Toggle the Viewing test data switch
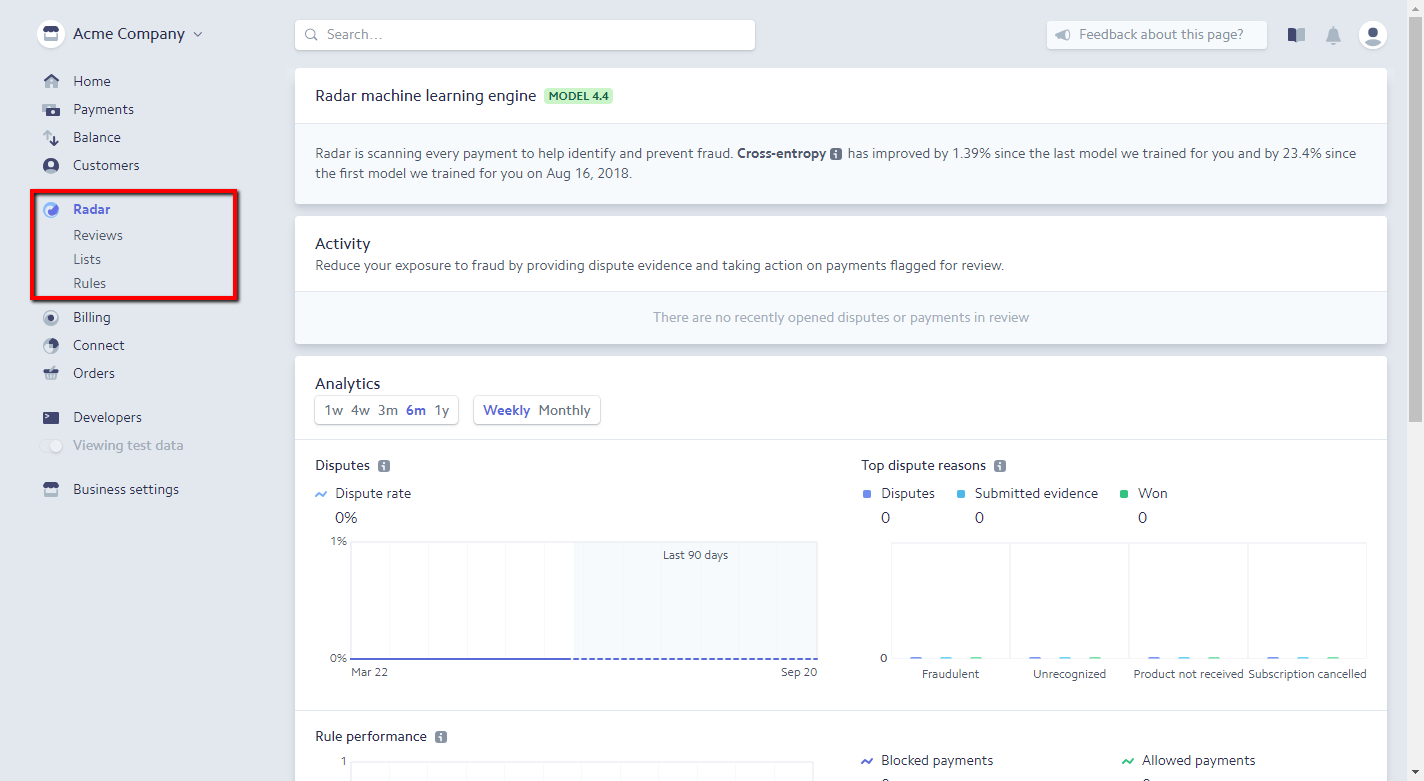The height and width of the screenshot is (781, 1424). tap(51, 445)
